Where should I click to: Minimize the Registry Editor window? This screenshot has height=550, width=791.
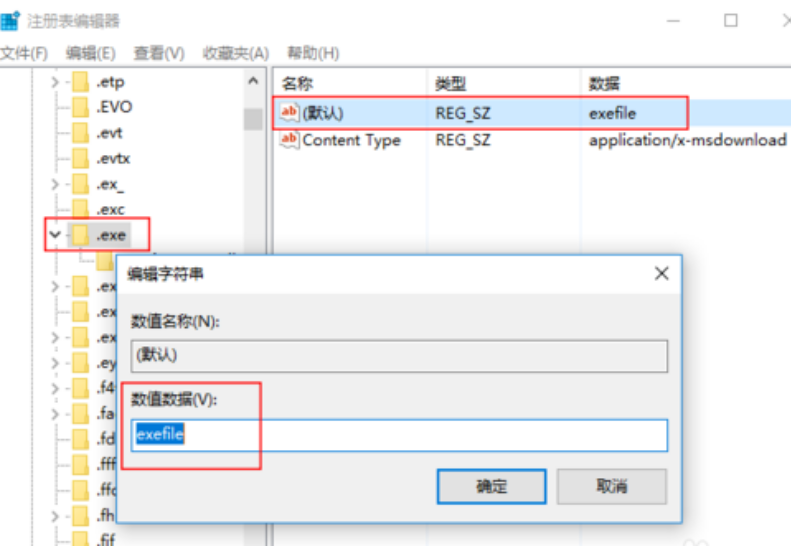673,21
